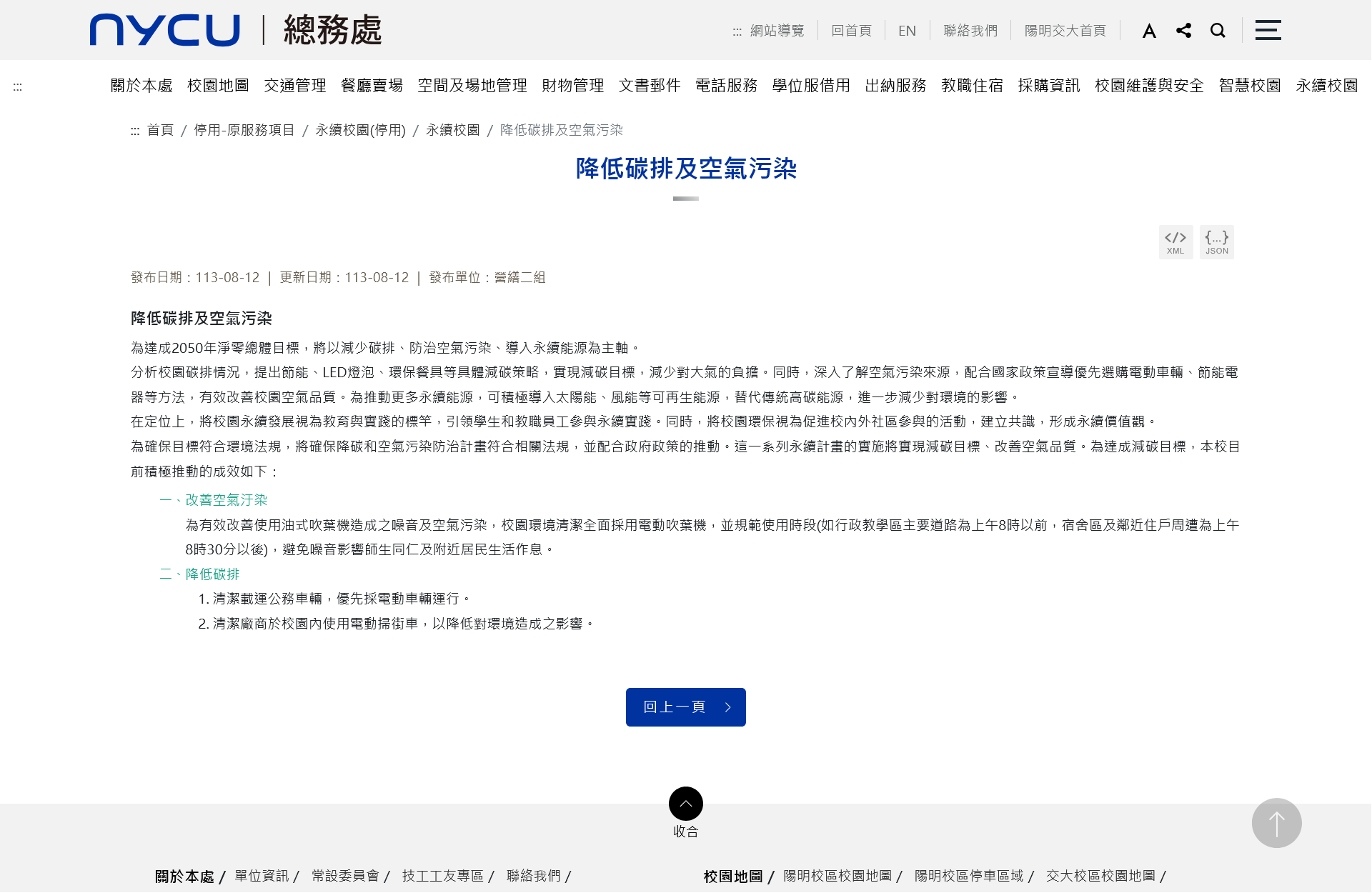1372x893 pixels.
Task: Open the search magnifier icon
Action: pos(1218,31)
